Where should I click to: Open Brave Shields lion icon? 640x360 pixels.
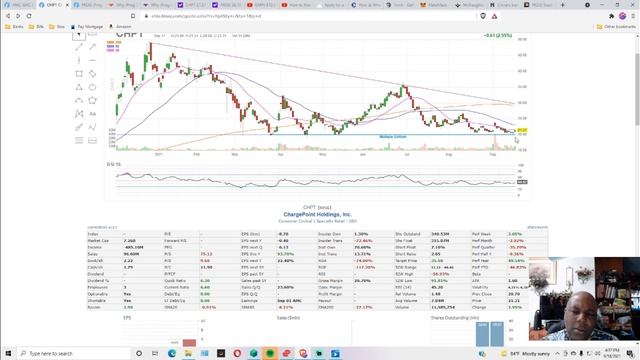pyautogui.click(x=483, y=16)
